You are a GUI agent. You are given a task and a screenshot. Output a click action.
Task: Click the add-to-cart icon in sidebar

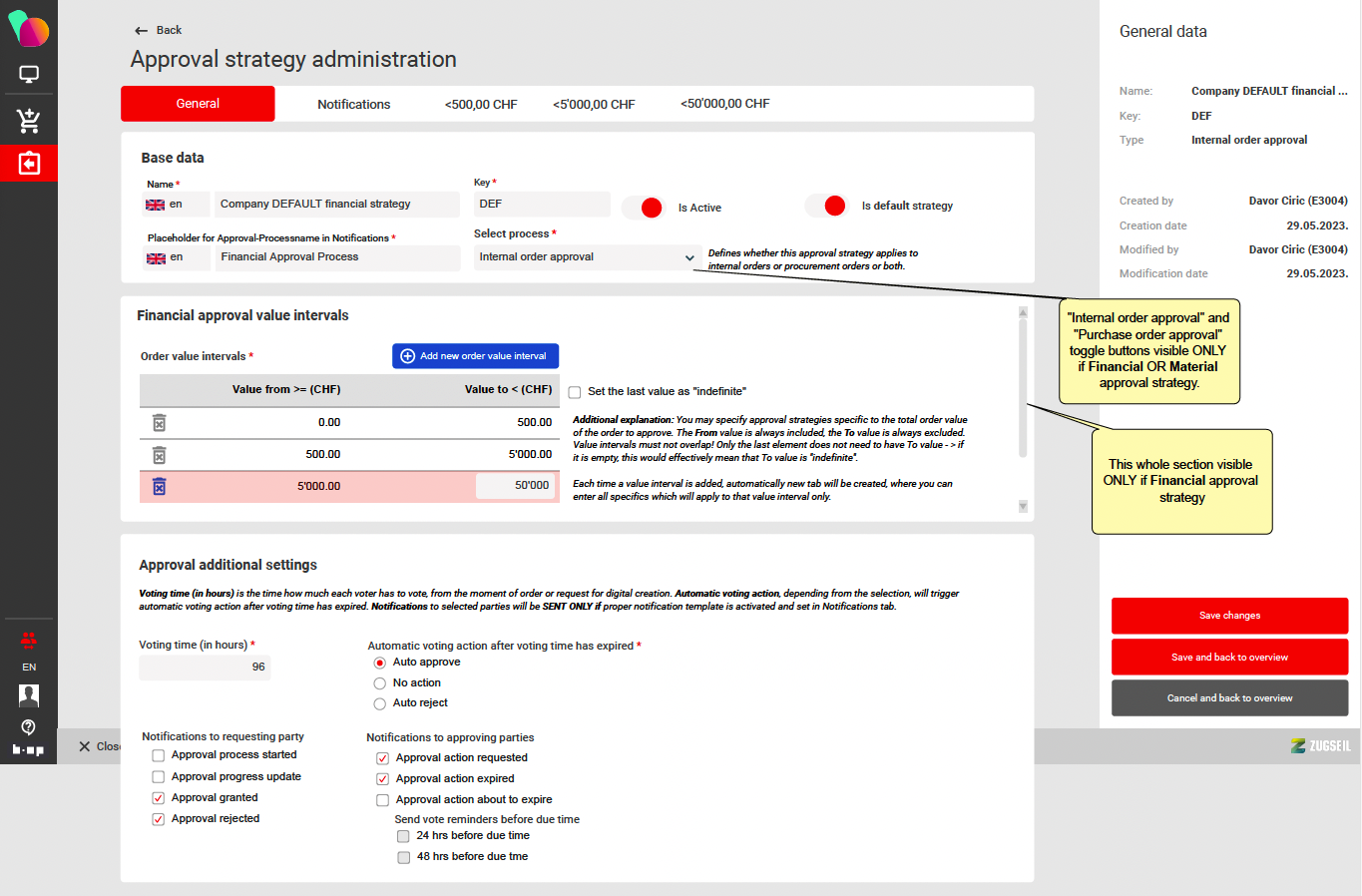[x=29, y=121]
